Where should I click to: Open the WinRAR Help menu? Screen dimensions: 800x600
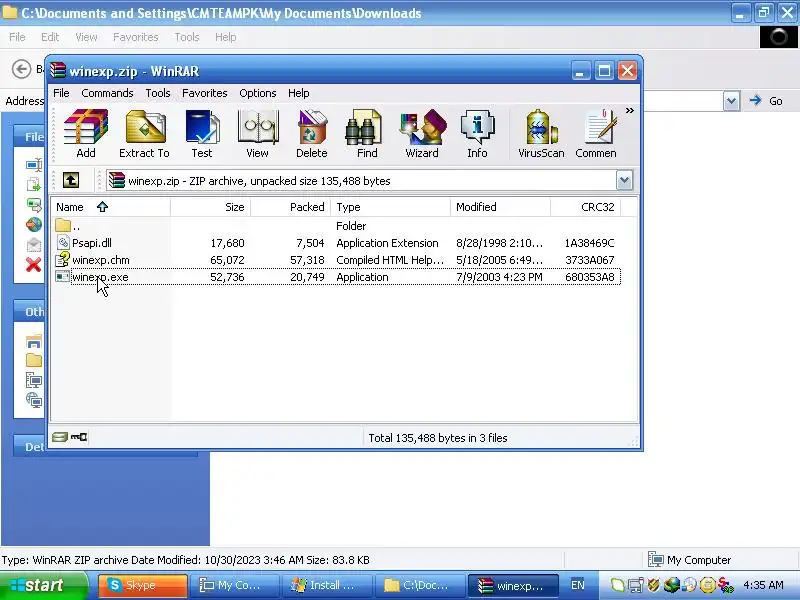(298, 93)
